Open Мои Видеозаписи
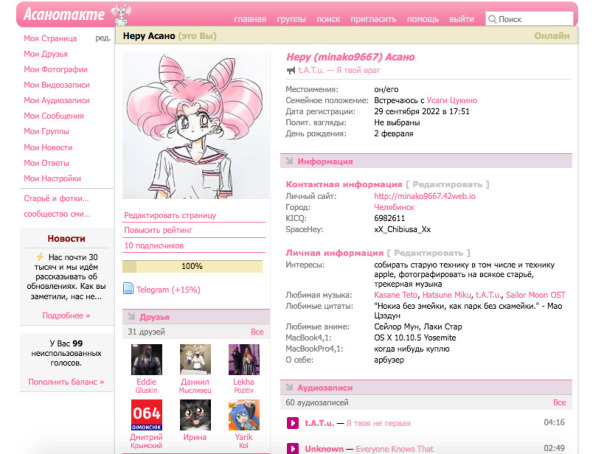604x454 pixels. (x=57, y=85)
